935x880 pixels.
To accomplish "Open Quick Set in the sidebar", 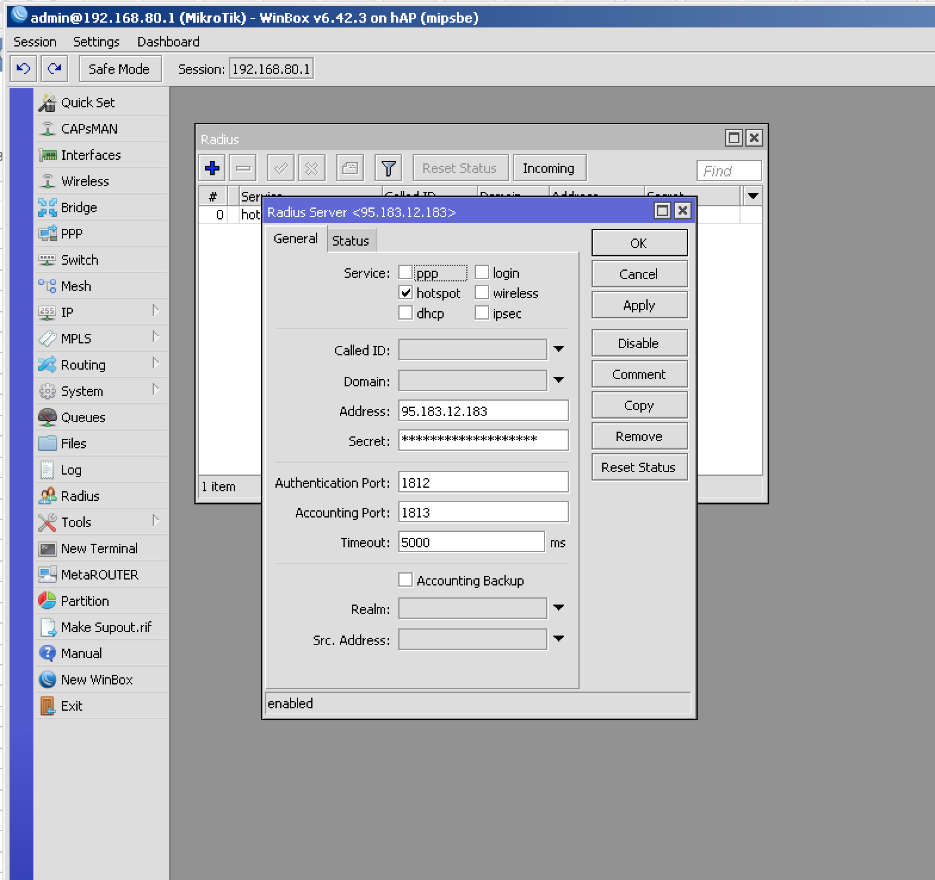I will coord(101,103).
